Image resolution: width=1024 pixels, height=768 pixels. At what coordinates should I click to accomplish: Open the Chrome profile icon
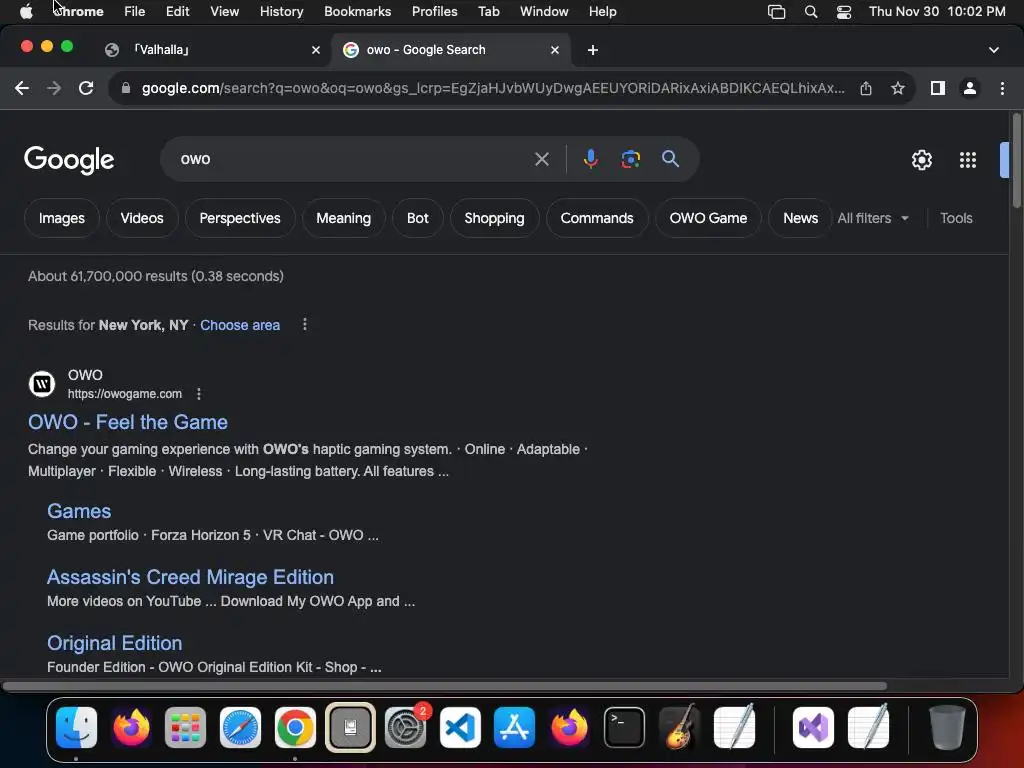click(x=970, y=88)
